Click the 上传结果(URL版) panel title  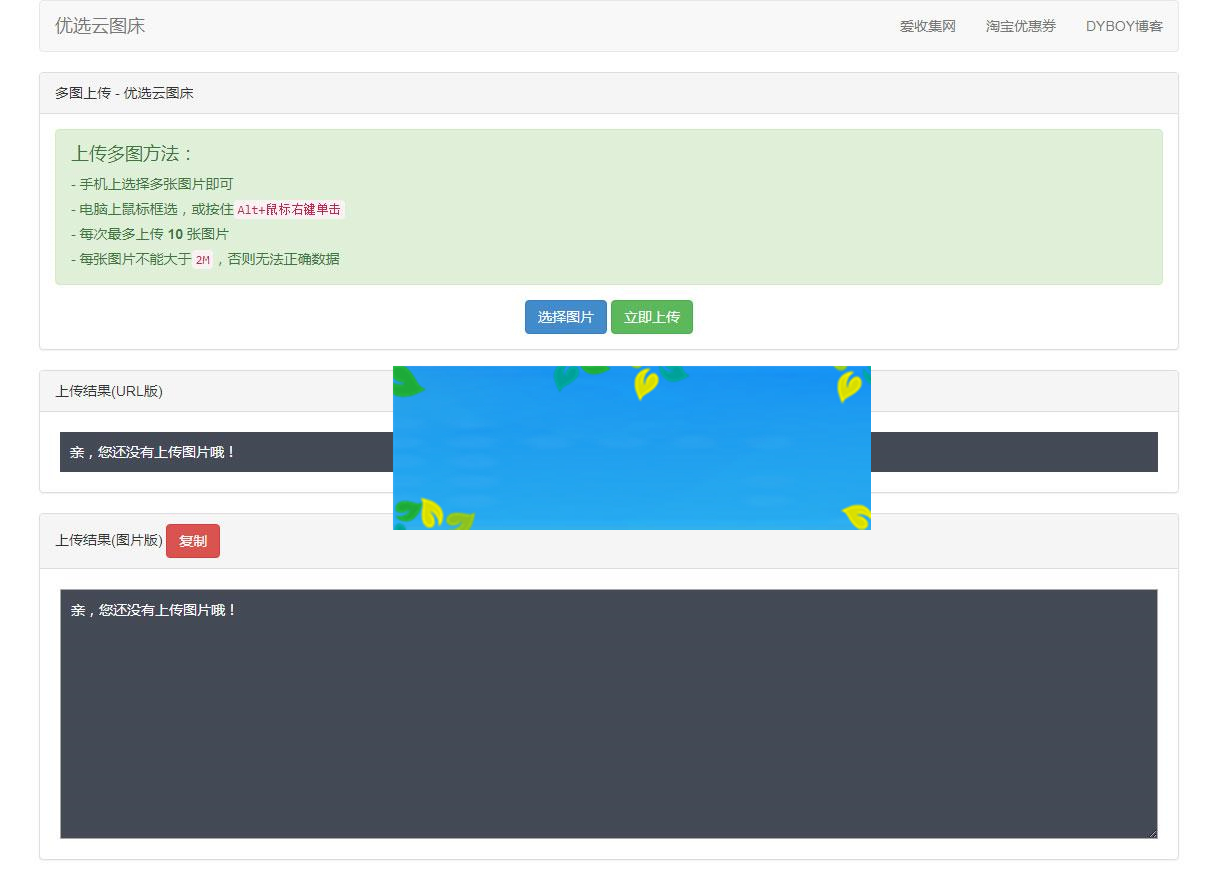[x=109, y=391]
